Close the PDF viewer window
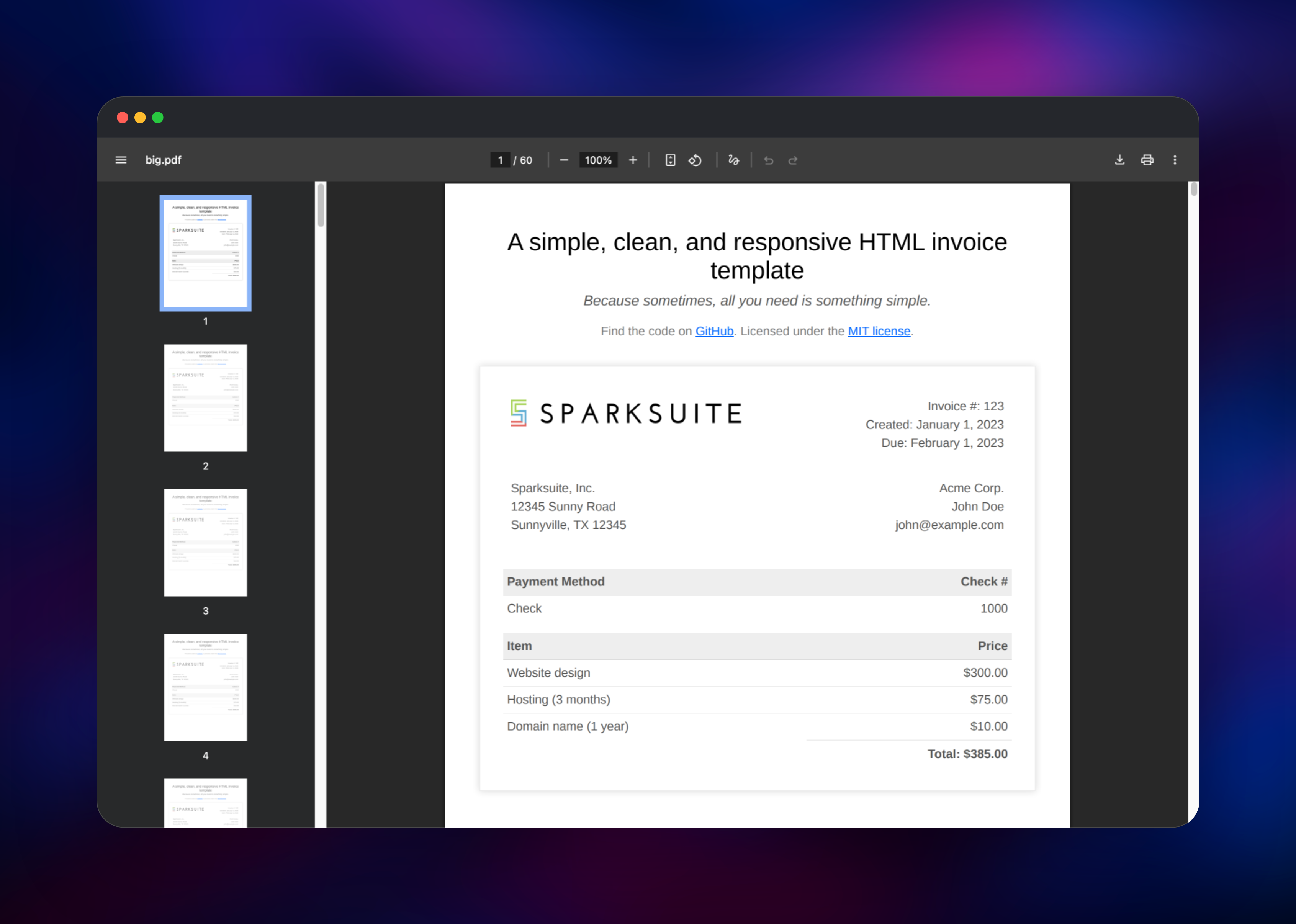Viewport: 1296px width, 924px height. (x=122, y=117)
